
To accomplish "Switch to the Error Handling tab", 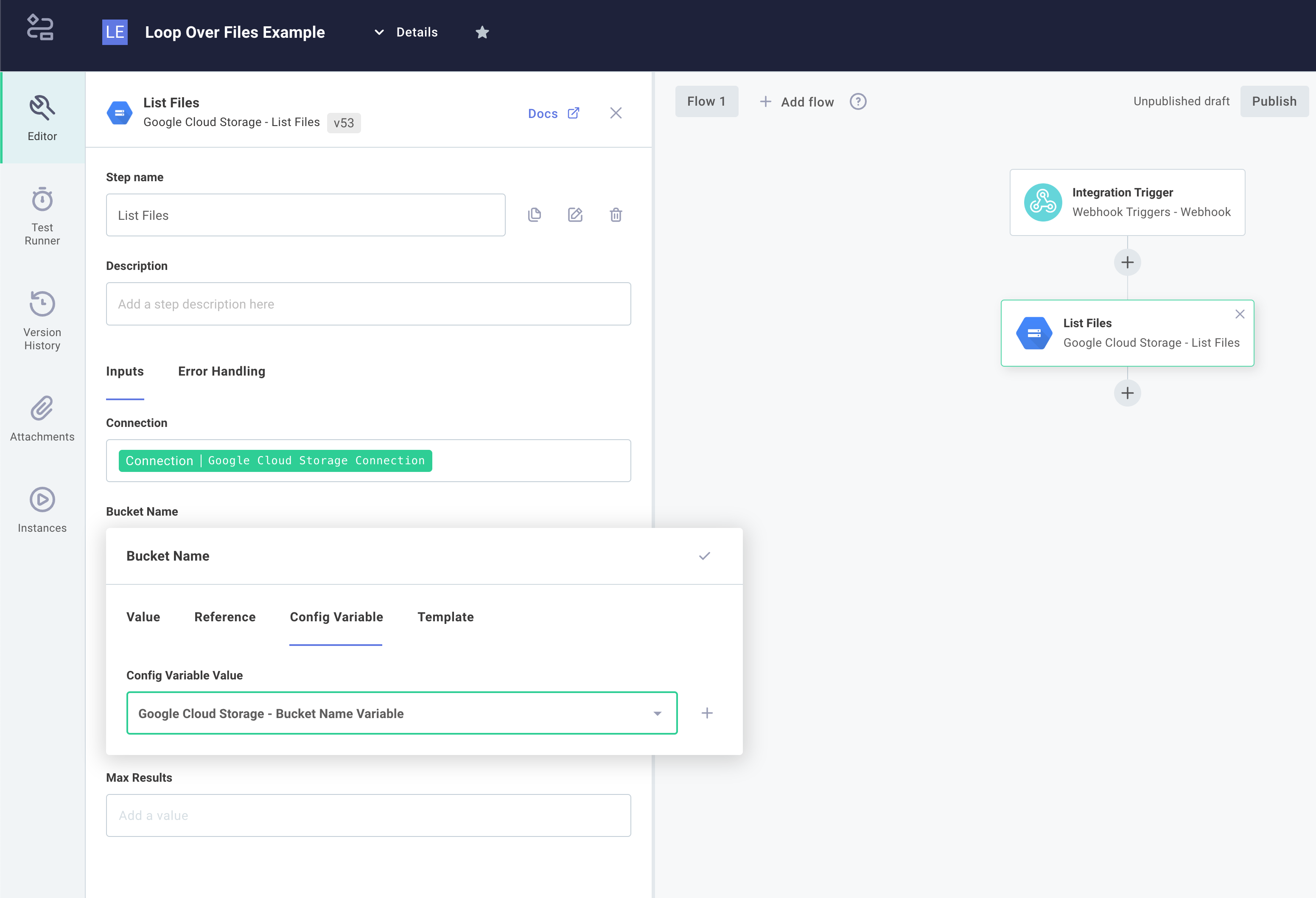I will click(222, 371).
